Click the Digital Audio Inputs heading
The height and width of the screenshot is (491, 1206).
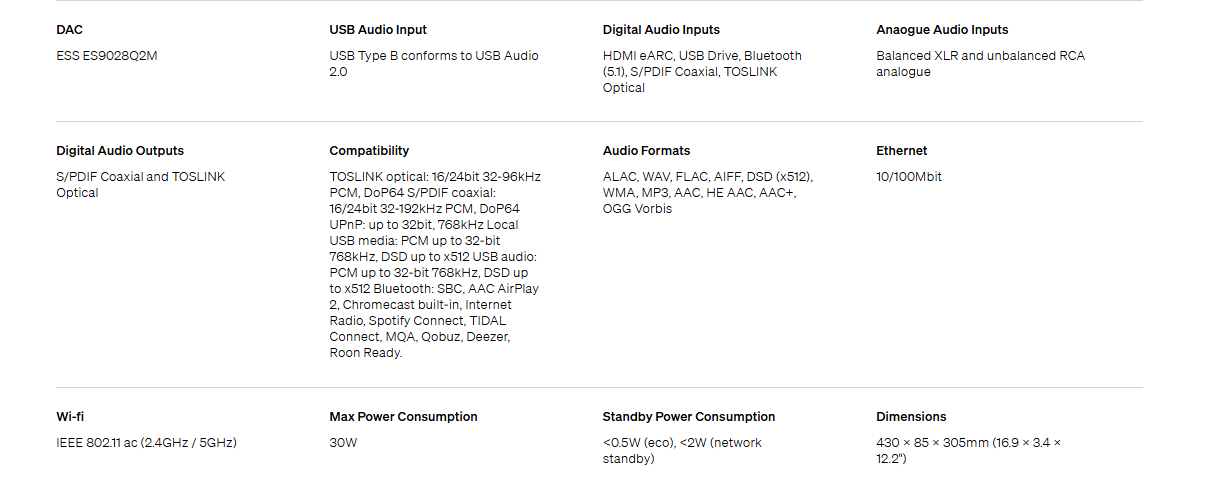coord(661,30)
